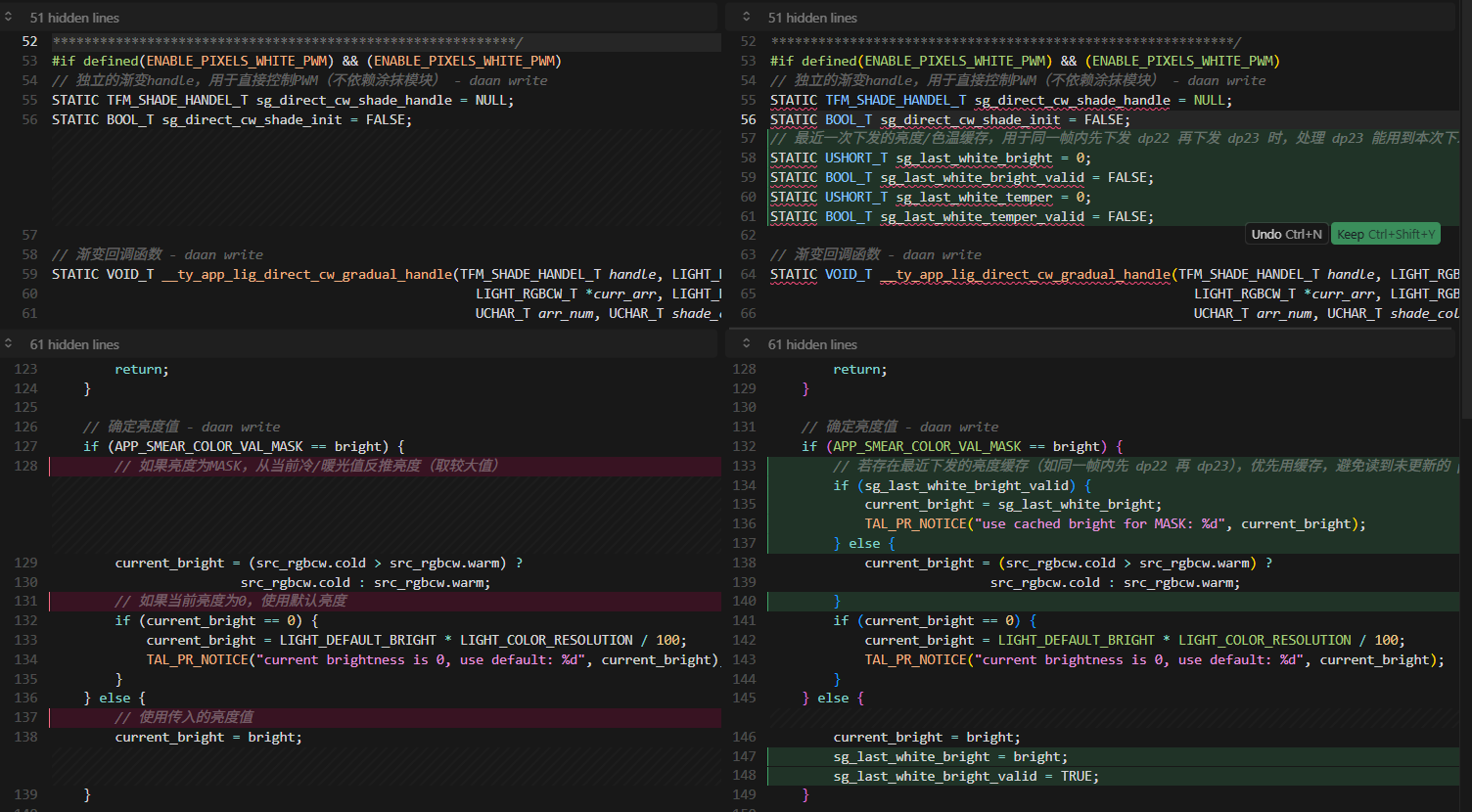The image size is (1472, 812).
Task: Click Undo to reject the change
Action: [1286, 234]
